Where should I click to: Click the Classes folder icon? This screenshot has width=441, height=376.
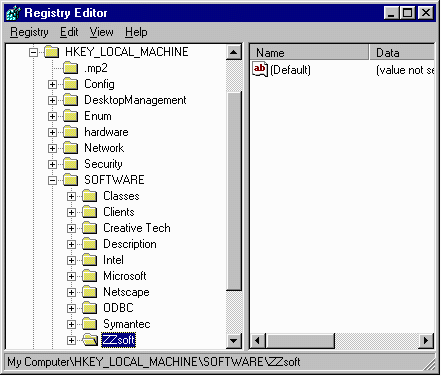click(90, 196)
